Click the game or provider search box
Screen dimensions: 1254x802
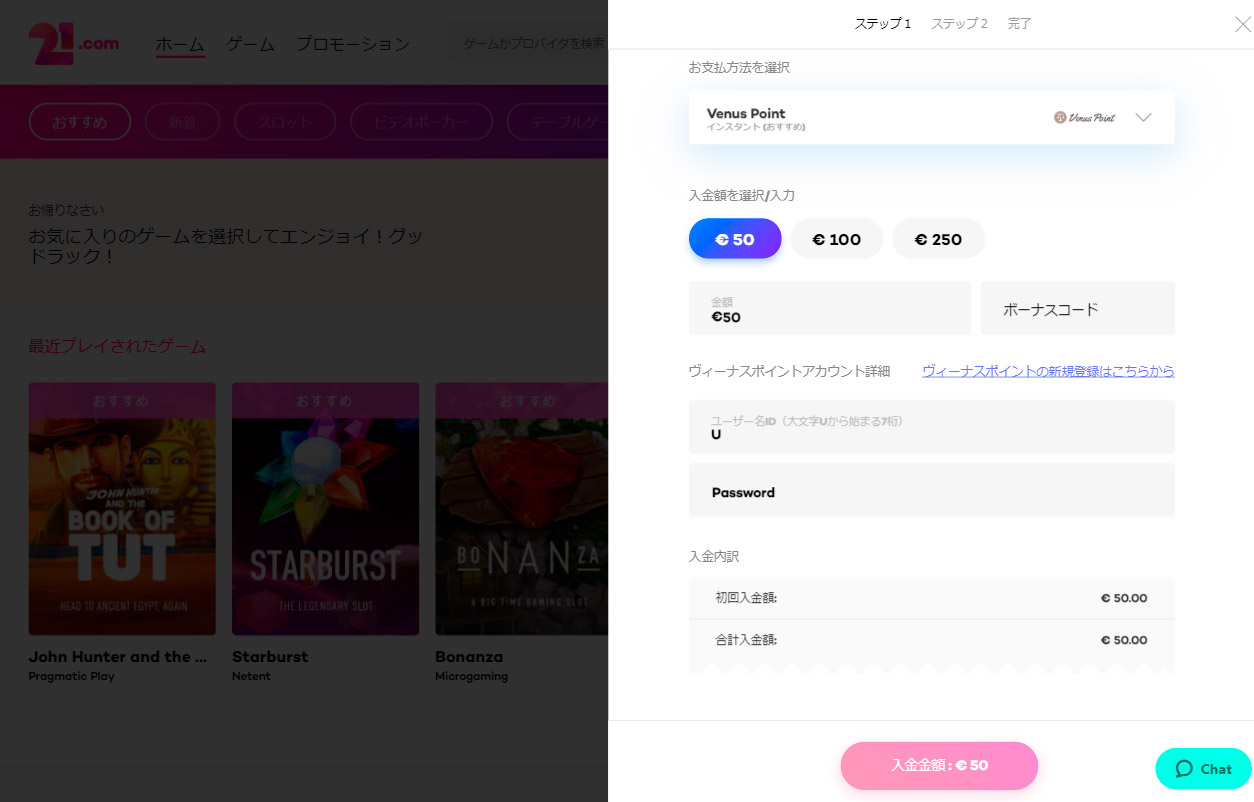coord(530,44)
